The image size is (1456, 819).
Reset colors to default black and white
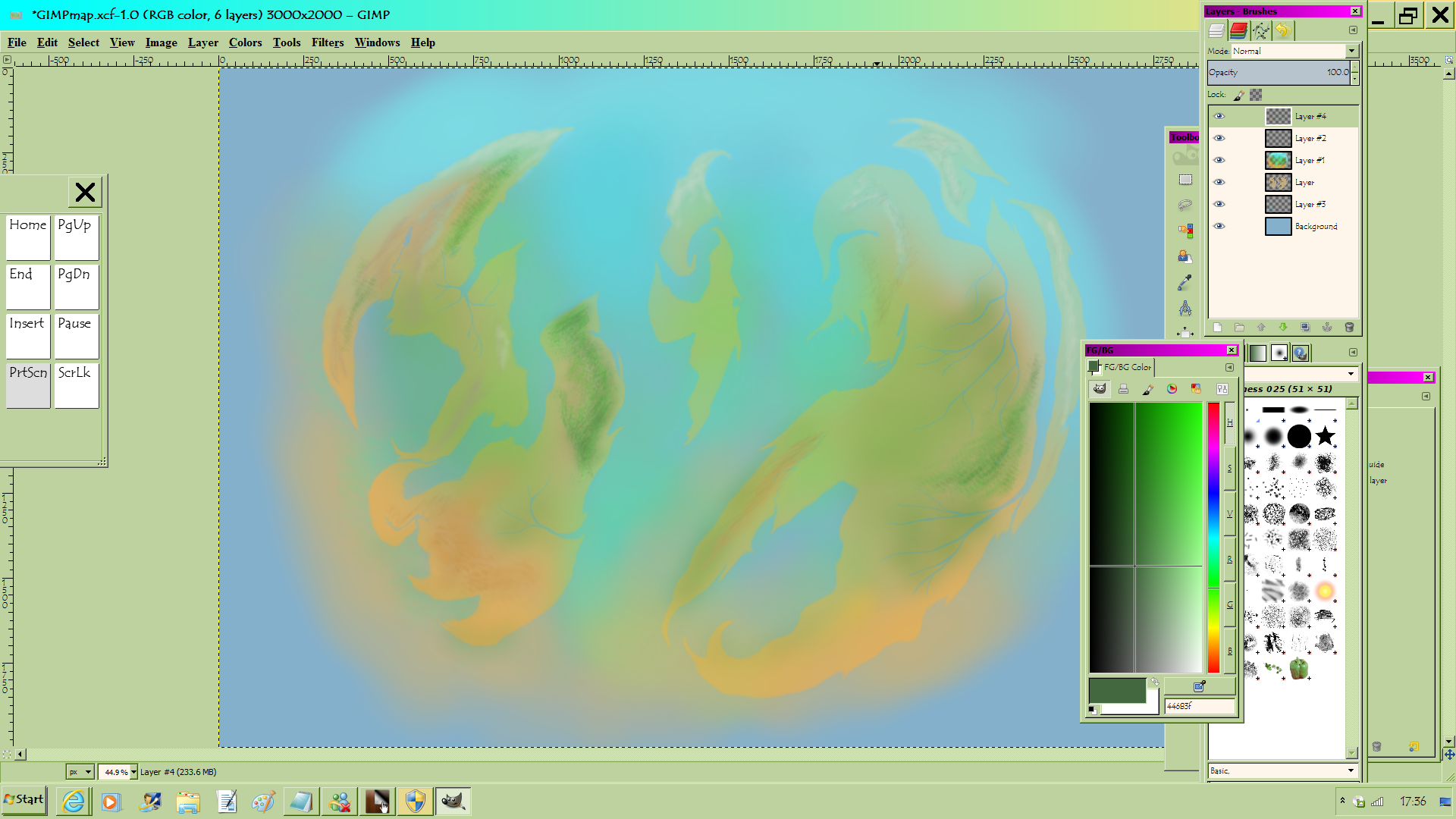[1093, 711]
